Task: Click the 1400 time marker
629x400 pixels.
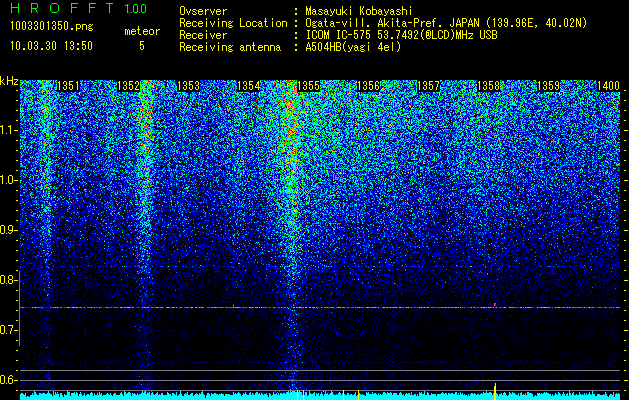Action: pyautogui.click(x=608, y=86)
